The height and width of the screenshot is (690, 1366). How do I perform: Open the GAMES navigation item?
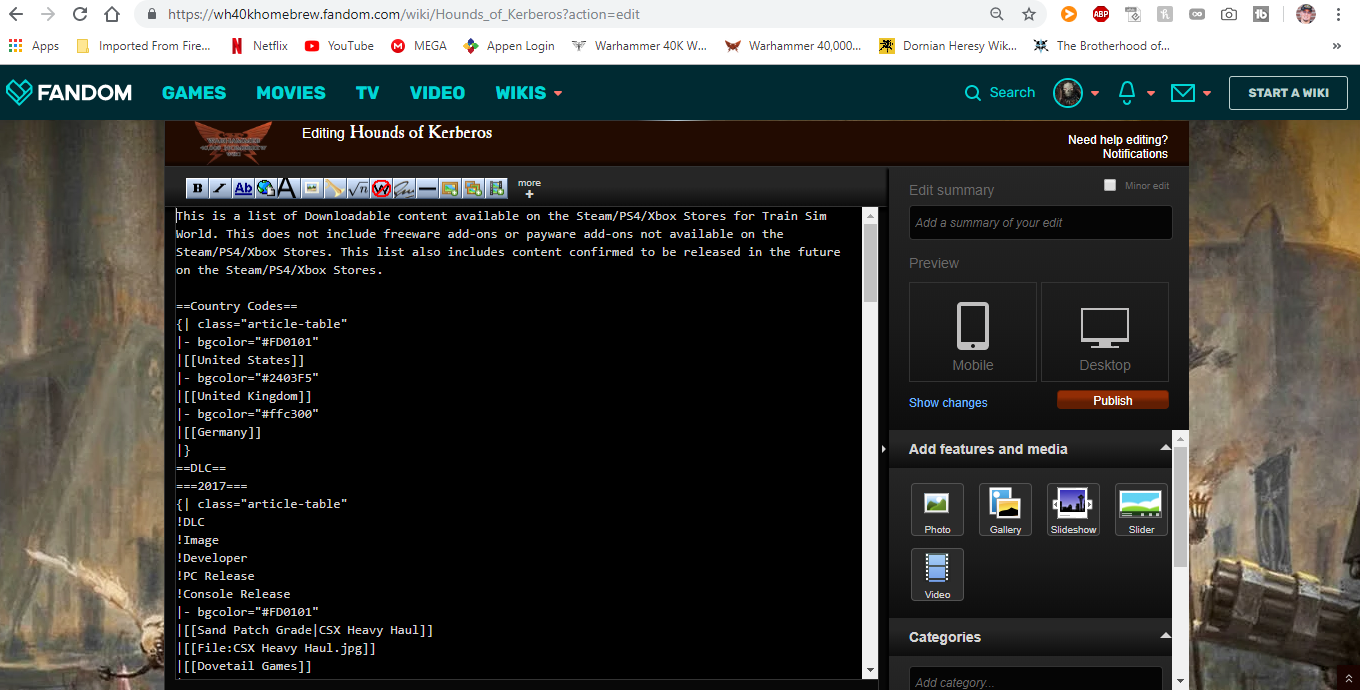pyautogui.click(x=194, y=93)
